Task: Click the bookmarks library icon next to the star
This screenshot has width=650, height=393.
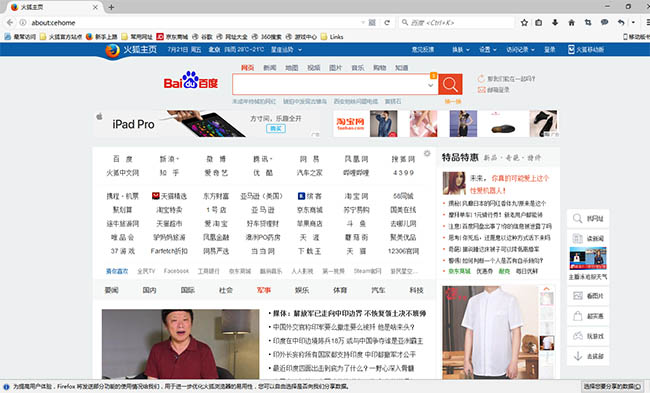Action: (x=538, y=22)
